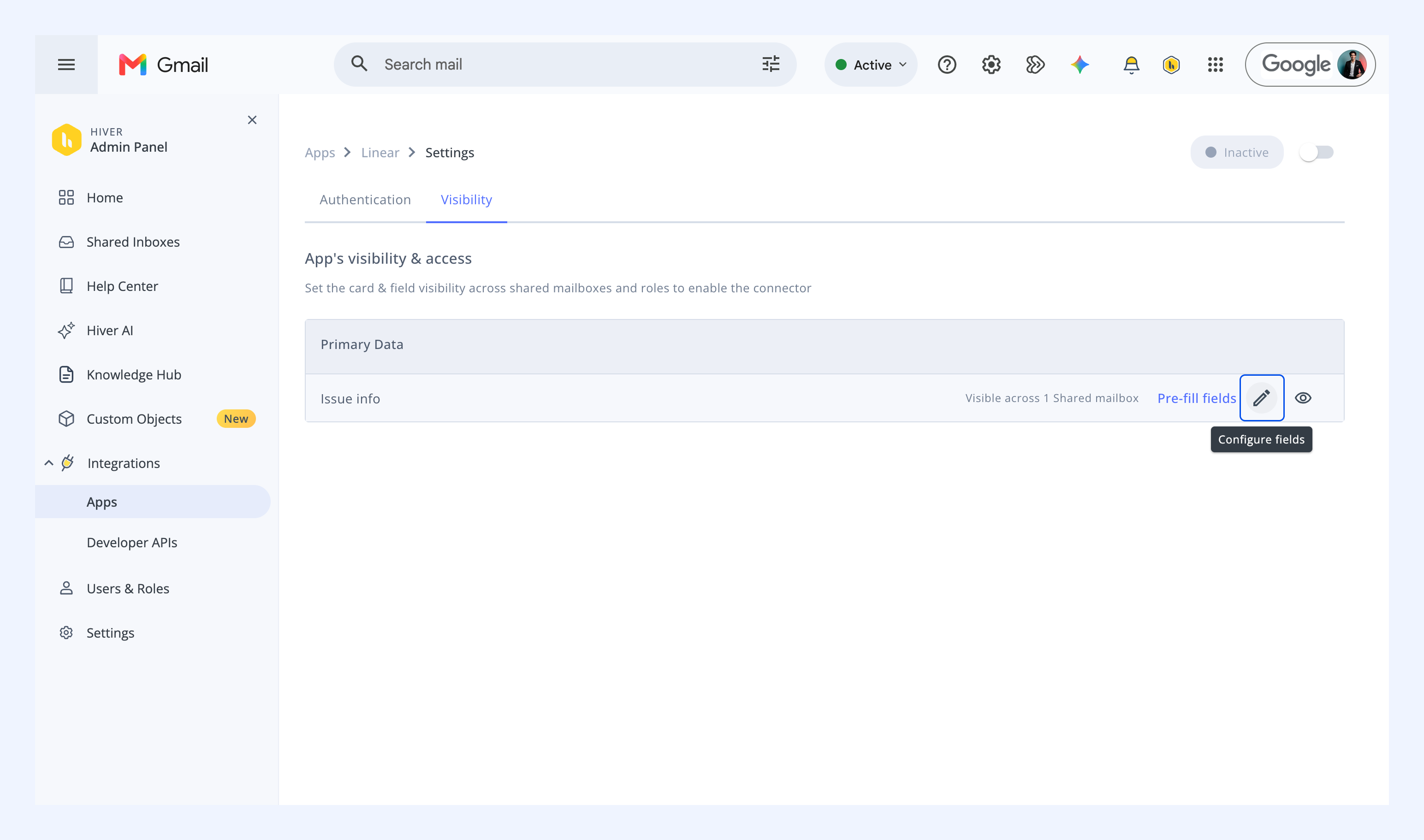Open the Gemini sparkle icon in header

1080,65
